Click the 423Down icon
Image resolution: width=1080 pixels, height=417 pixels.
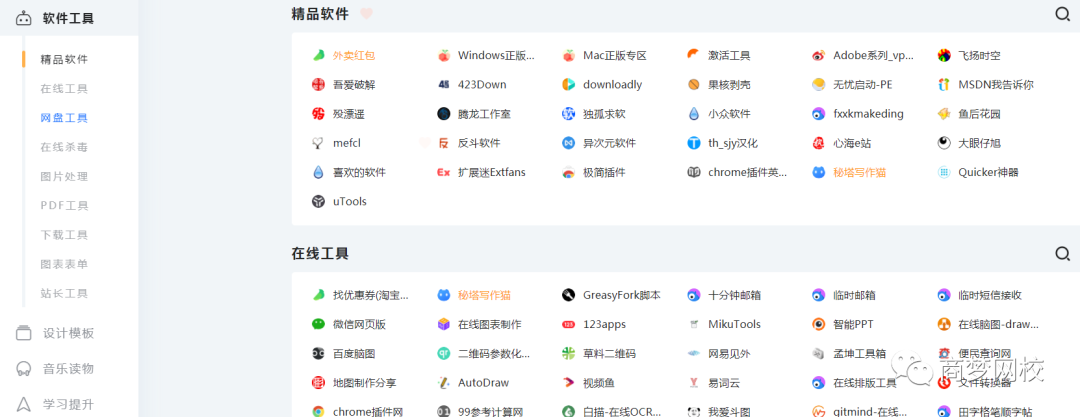pyautogui.click(x=443, y=85)
